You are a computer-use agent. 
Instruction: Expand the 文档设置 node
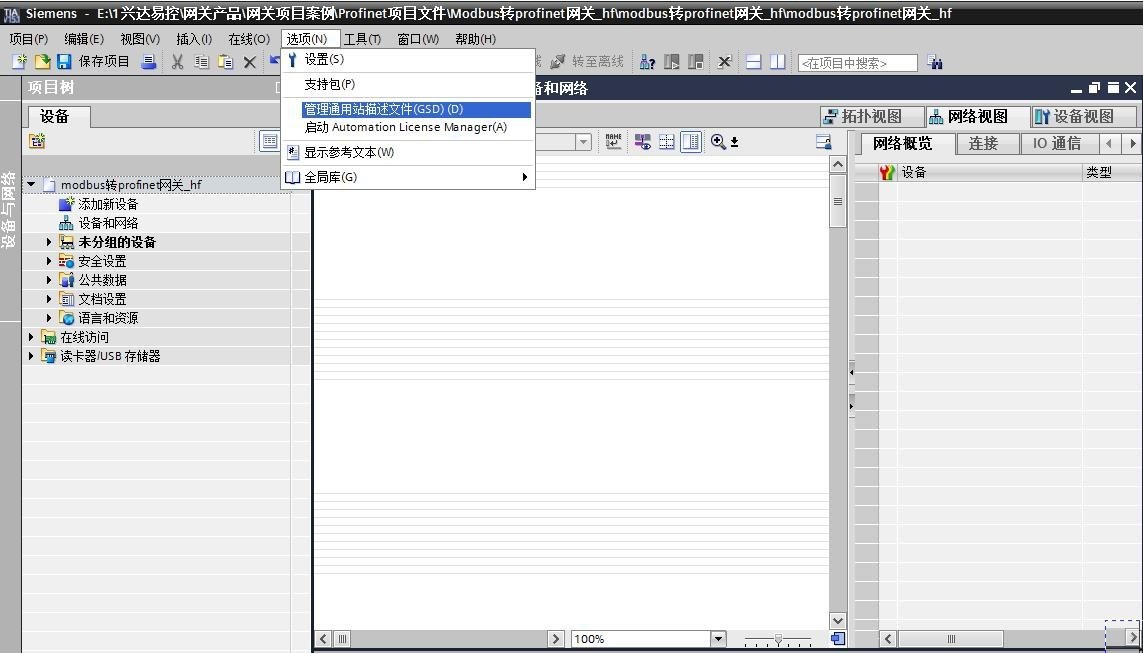tap(49, 299)
